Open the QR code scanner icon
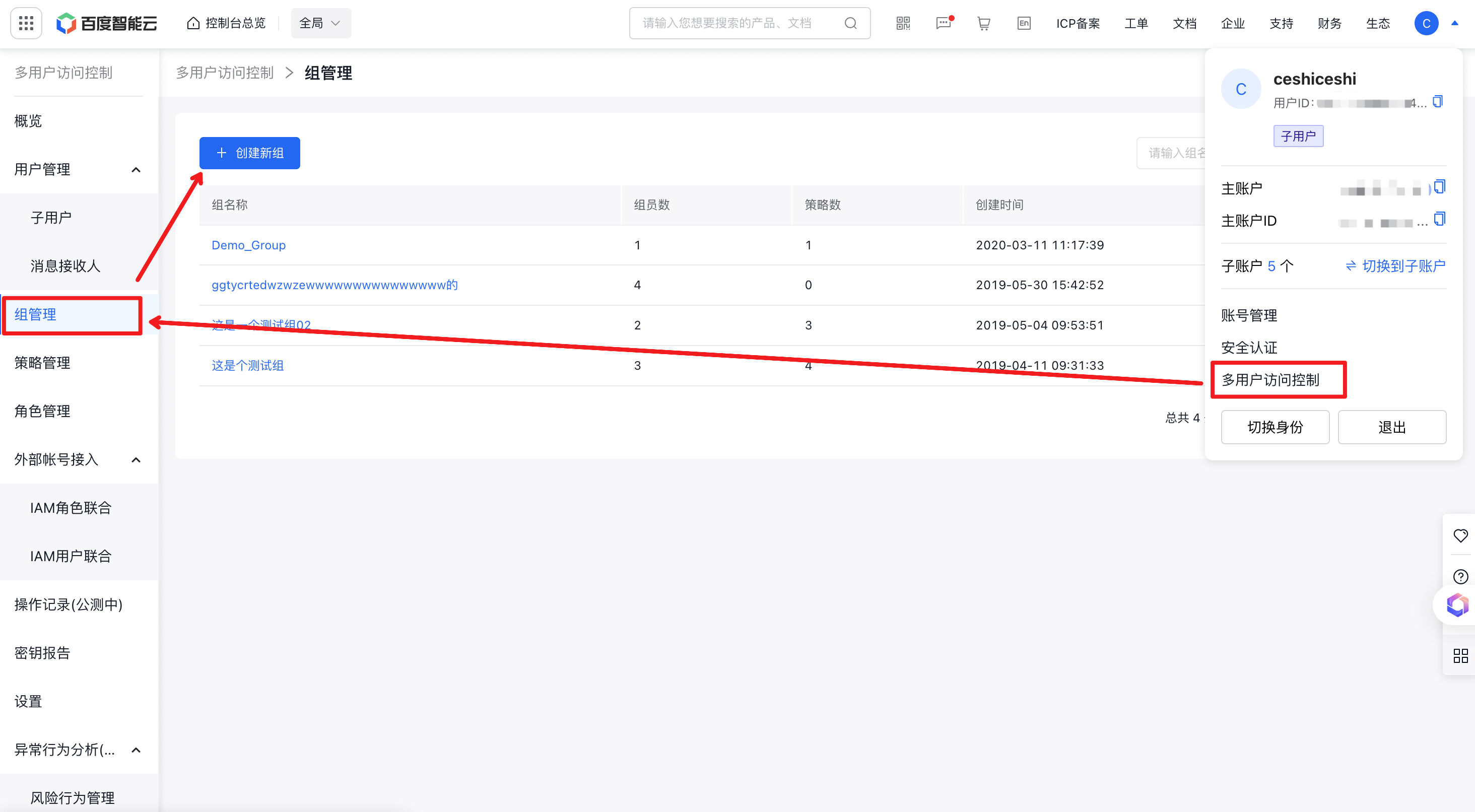The height and width of the screenshot is (812, 1475). pos(903,23)
